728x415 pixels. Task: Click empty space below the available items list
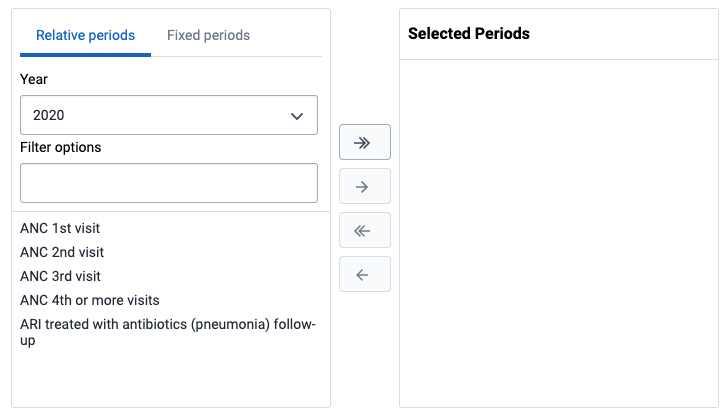pos(170,378)
